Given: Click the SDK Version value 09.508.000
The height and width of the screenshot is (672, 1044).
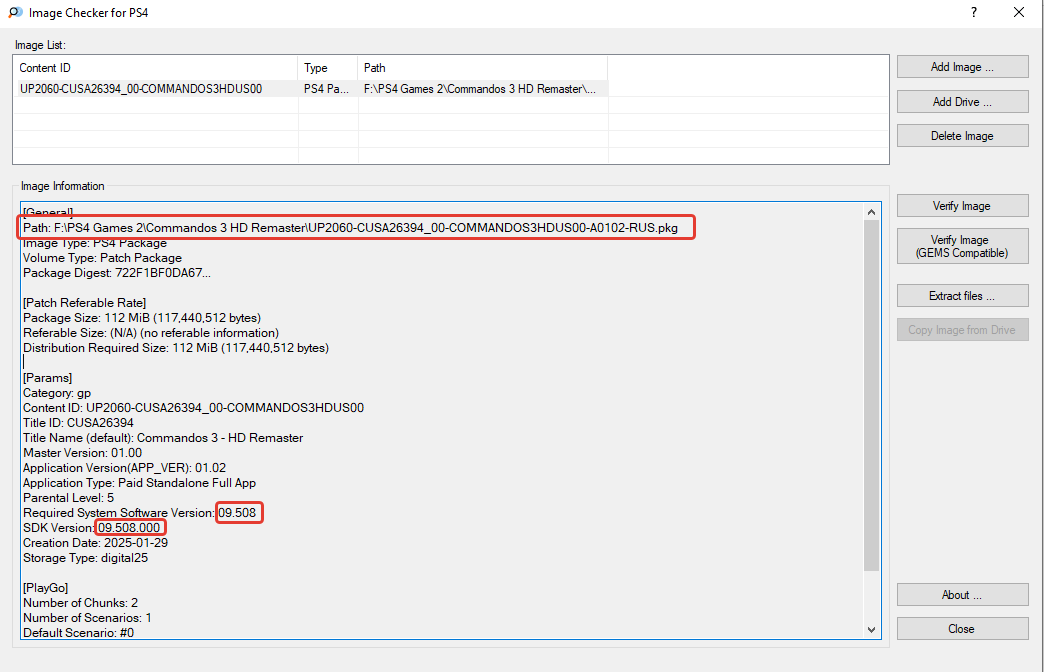Looking at the screenshot, I should [x=130, y=528].
